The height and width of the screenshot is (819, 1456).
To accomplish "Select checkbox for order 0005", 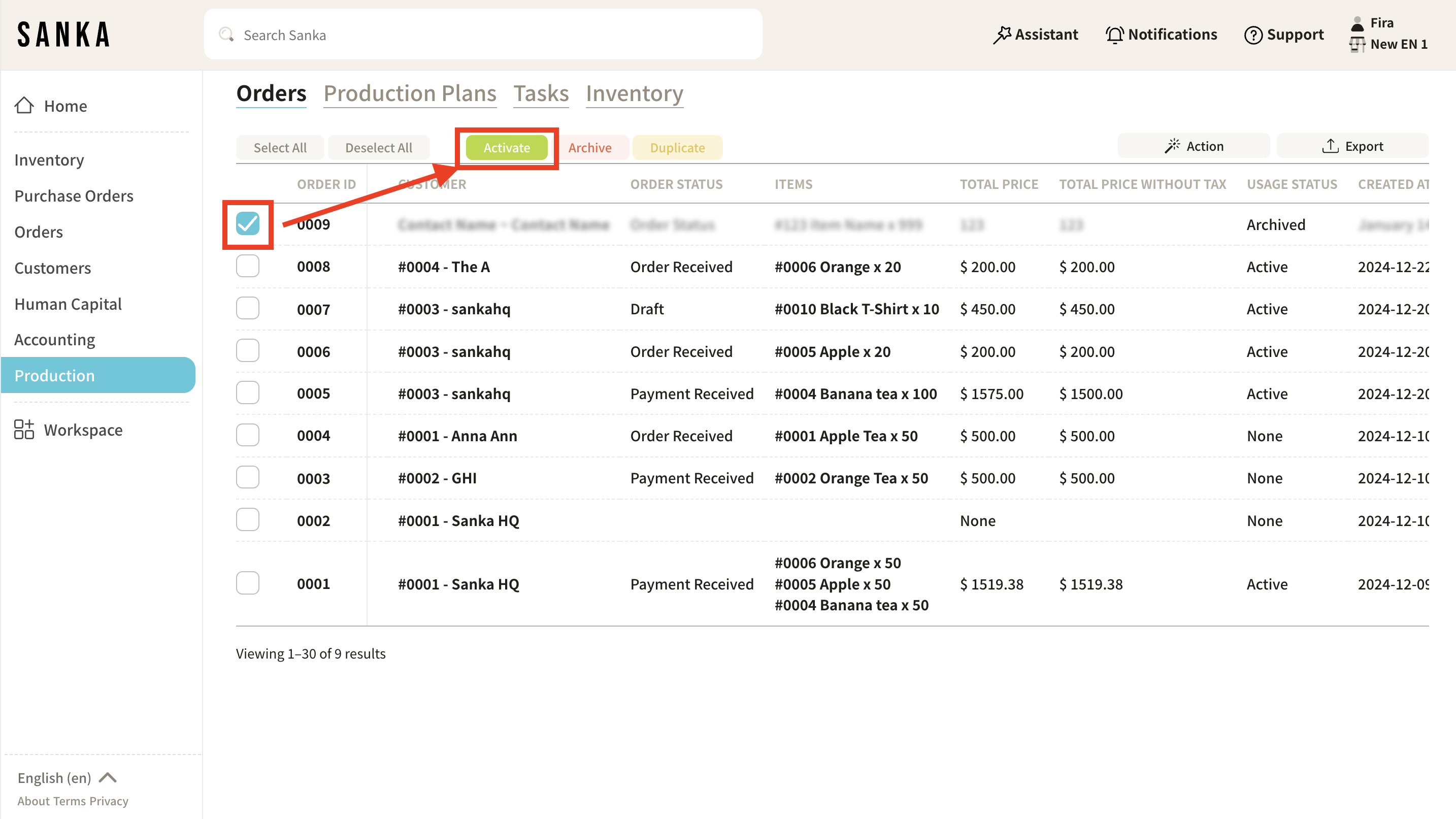I will 248,393.
